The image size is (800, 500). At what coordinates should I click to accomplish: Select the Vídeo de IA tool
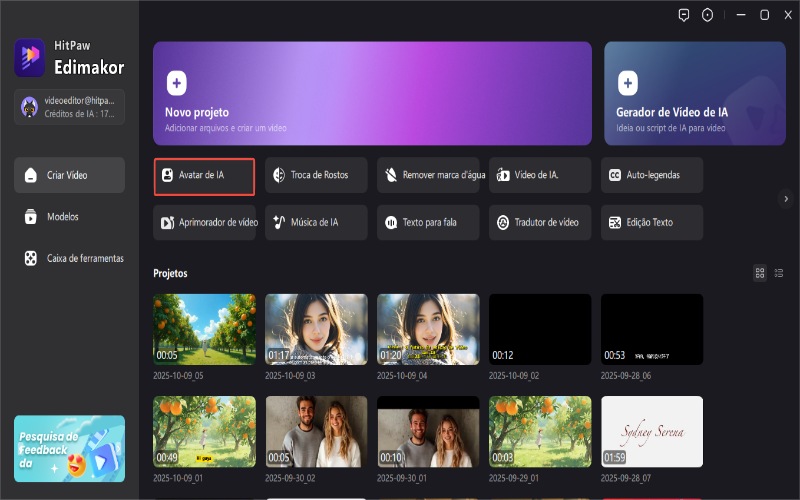pos(540,175)
